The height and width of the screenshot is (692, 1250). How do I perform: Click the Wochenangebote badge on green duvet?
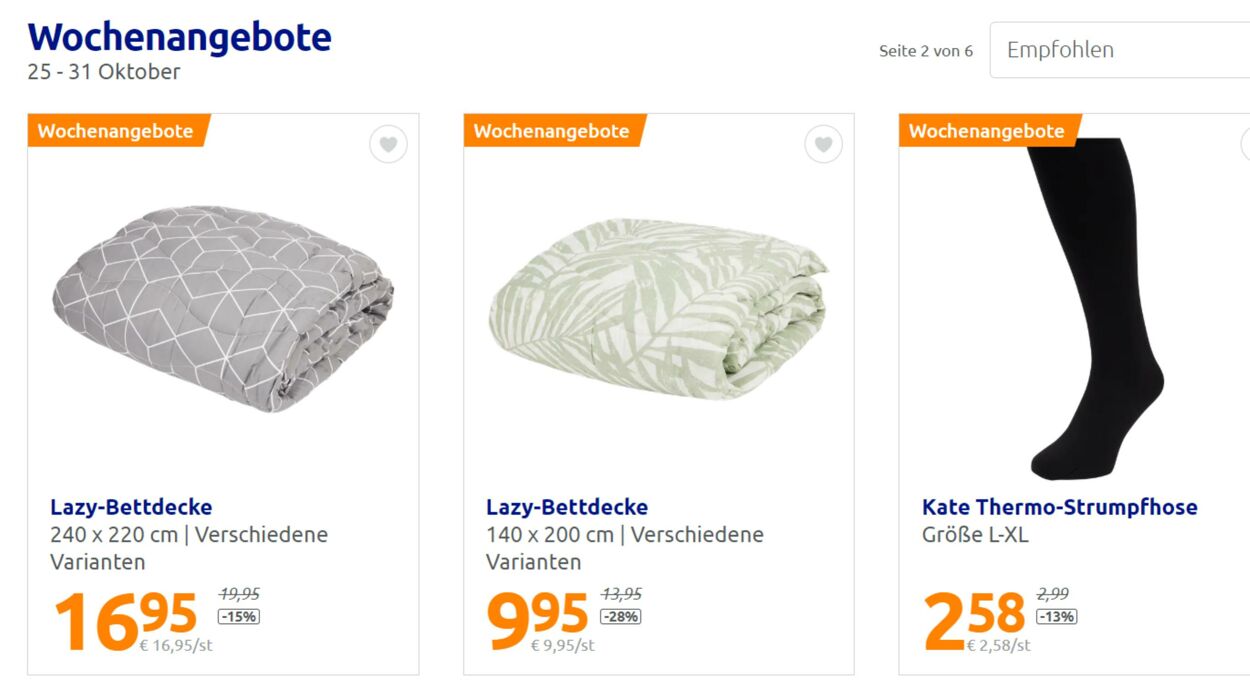[552, 131]
